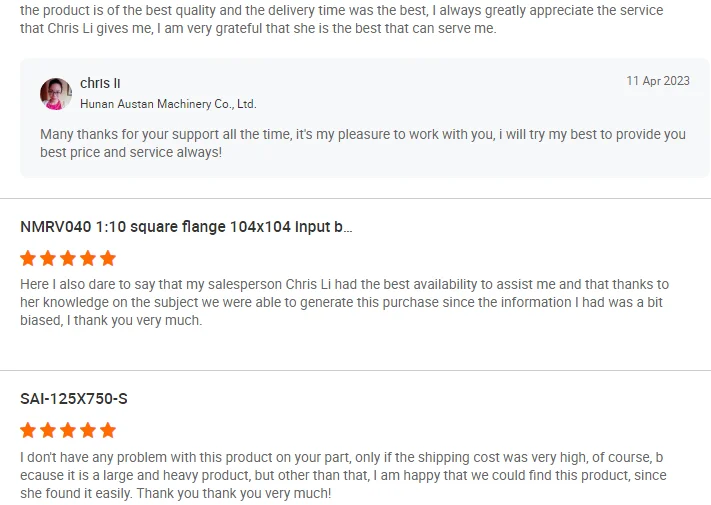Open Hunan Austan Machinery Co., Ltd. company link

[x=168, y=104]
